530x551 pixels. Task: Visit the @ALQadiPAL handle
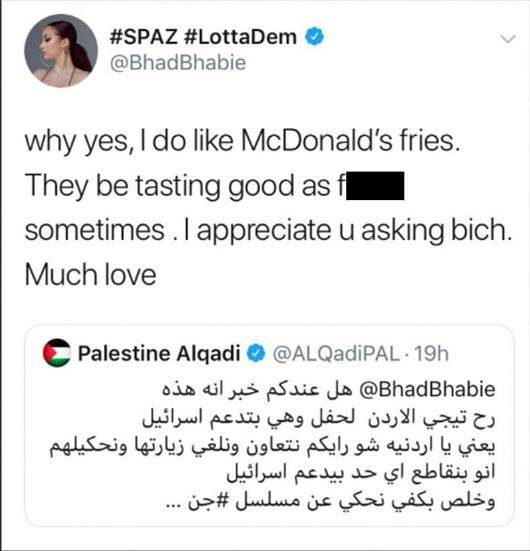(336, 354)
